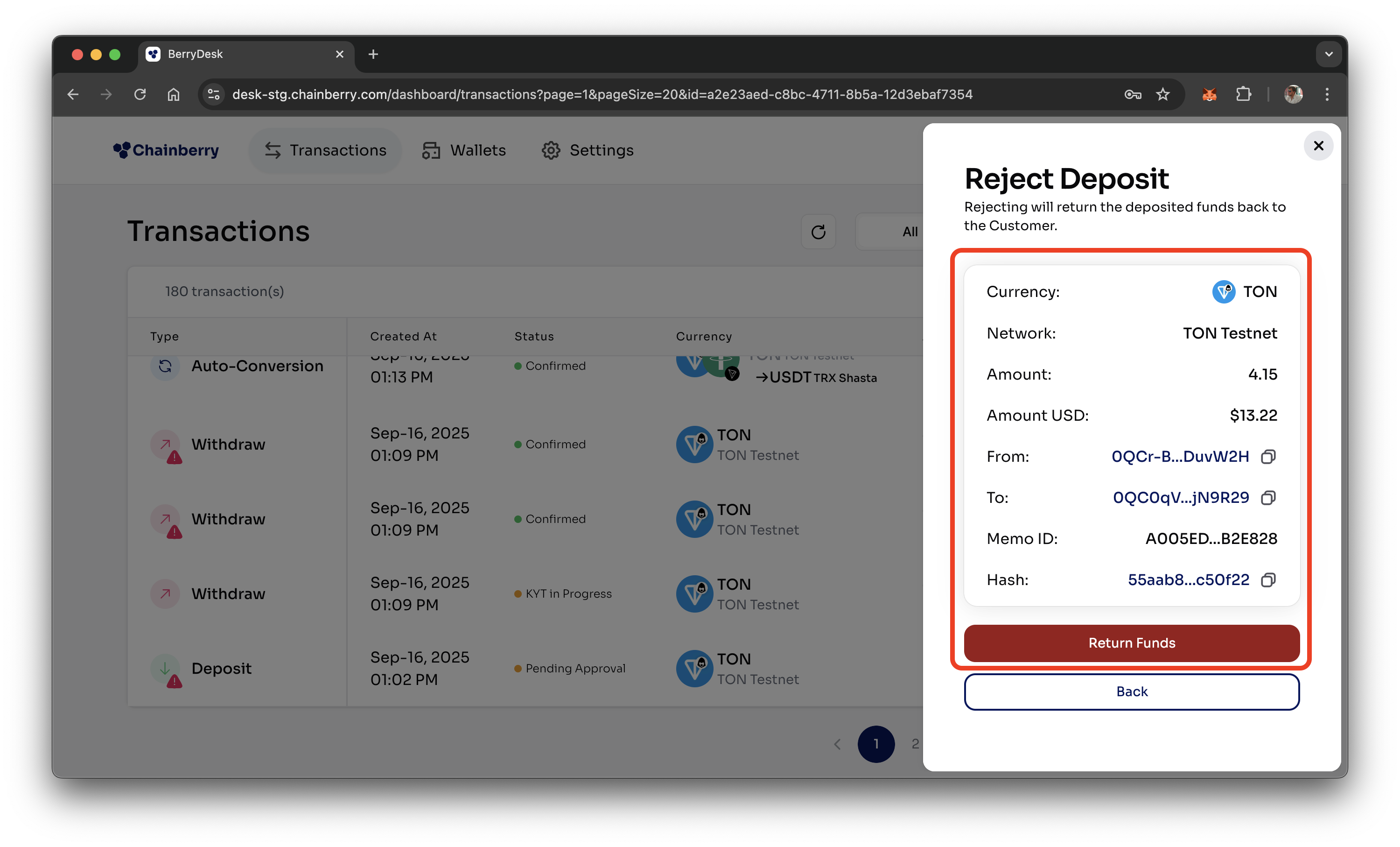Copy the To address

1268,498
